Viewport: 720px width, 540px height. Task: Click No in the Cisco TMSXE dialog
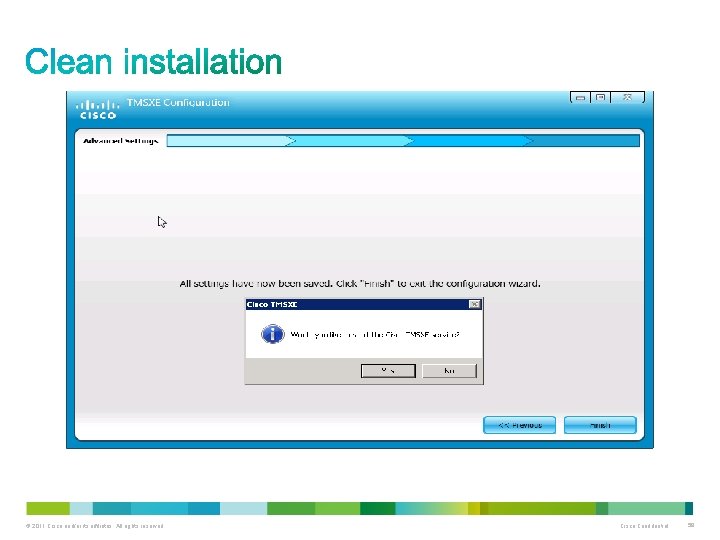tap(449, 371)
